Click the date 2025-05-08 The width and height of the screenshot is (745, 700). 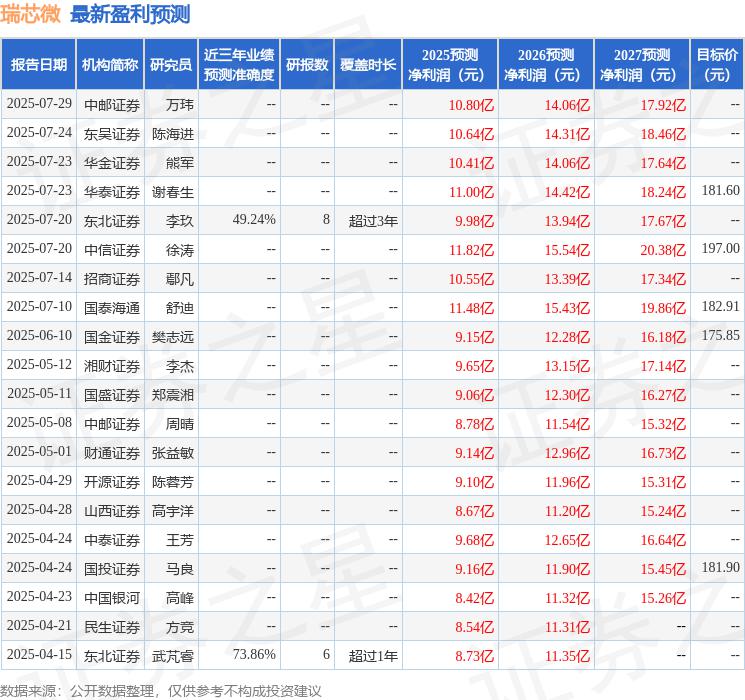click(x=39, y=422)
